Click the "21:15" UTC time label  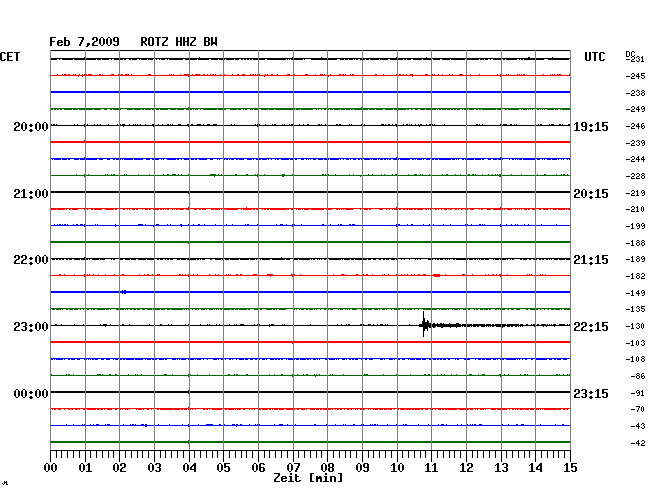[x=591, y=260]
